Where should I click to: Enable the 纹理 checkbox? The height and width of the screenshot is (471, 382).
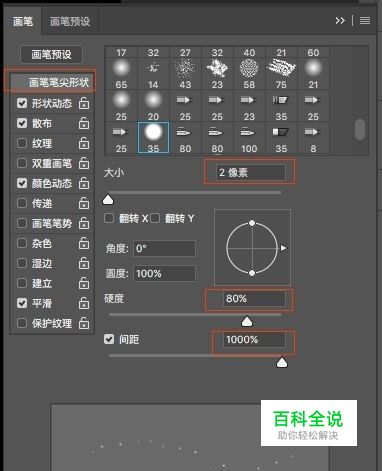coord(22,143)
